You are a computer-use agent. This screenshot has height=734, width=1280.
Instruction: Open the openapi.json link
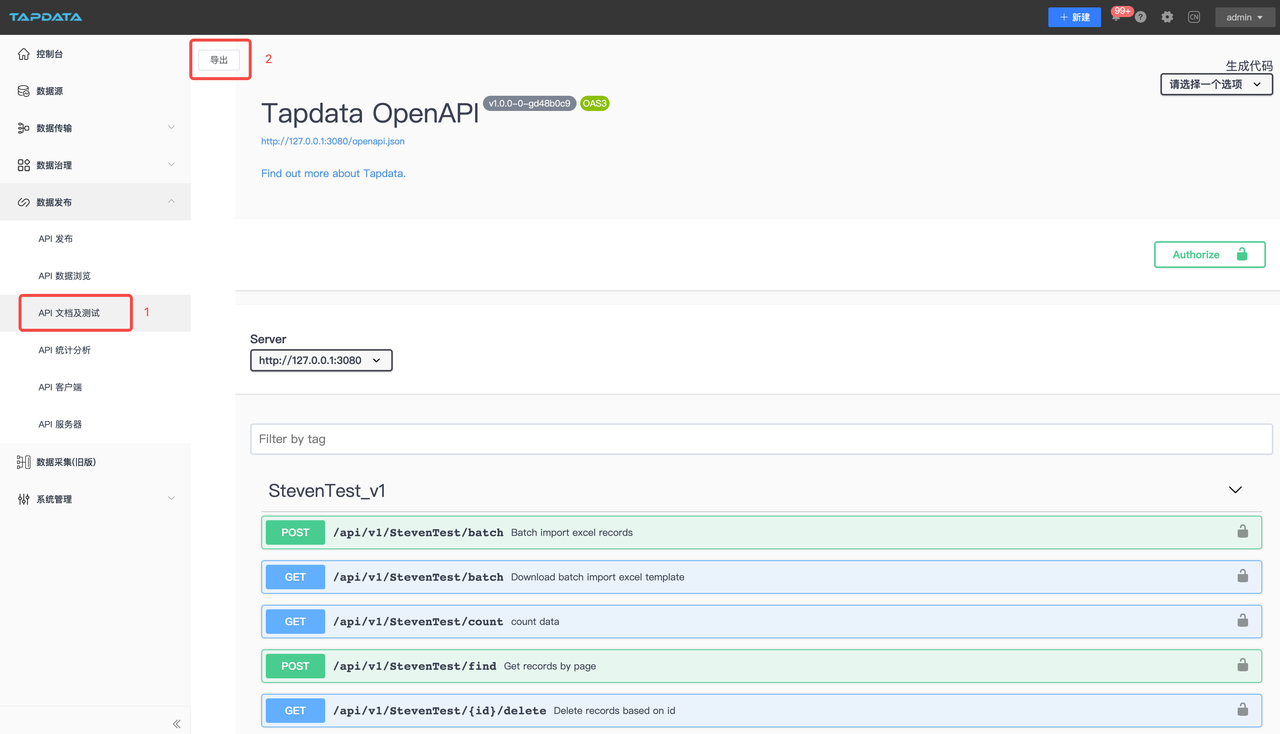pyautogui.click(x=333, y=141)
